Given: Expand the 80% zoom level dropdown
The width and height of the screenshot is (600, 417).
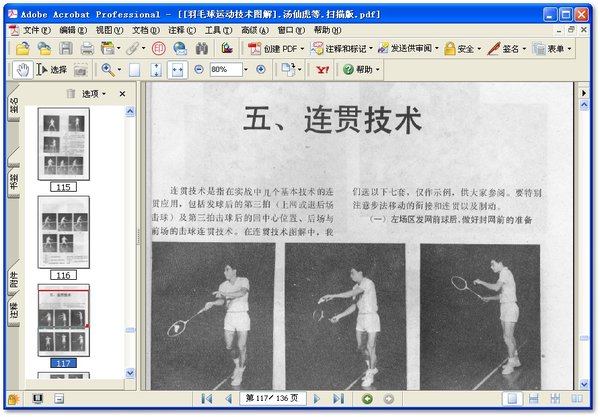Looking at the screenshot, I should 247,70.
